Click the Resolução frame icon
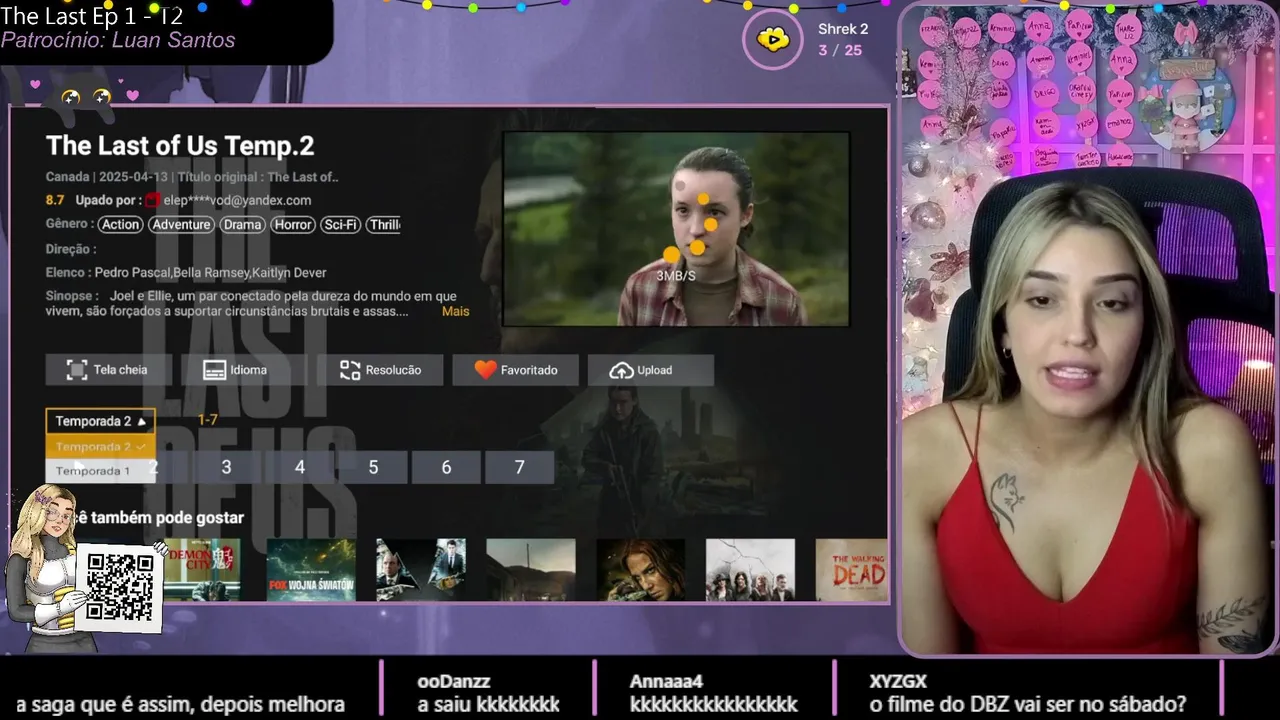Image resolution: width=1280 pixels, height=720 pixels. tap(350, 370)
